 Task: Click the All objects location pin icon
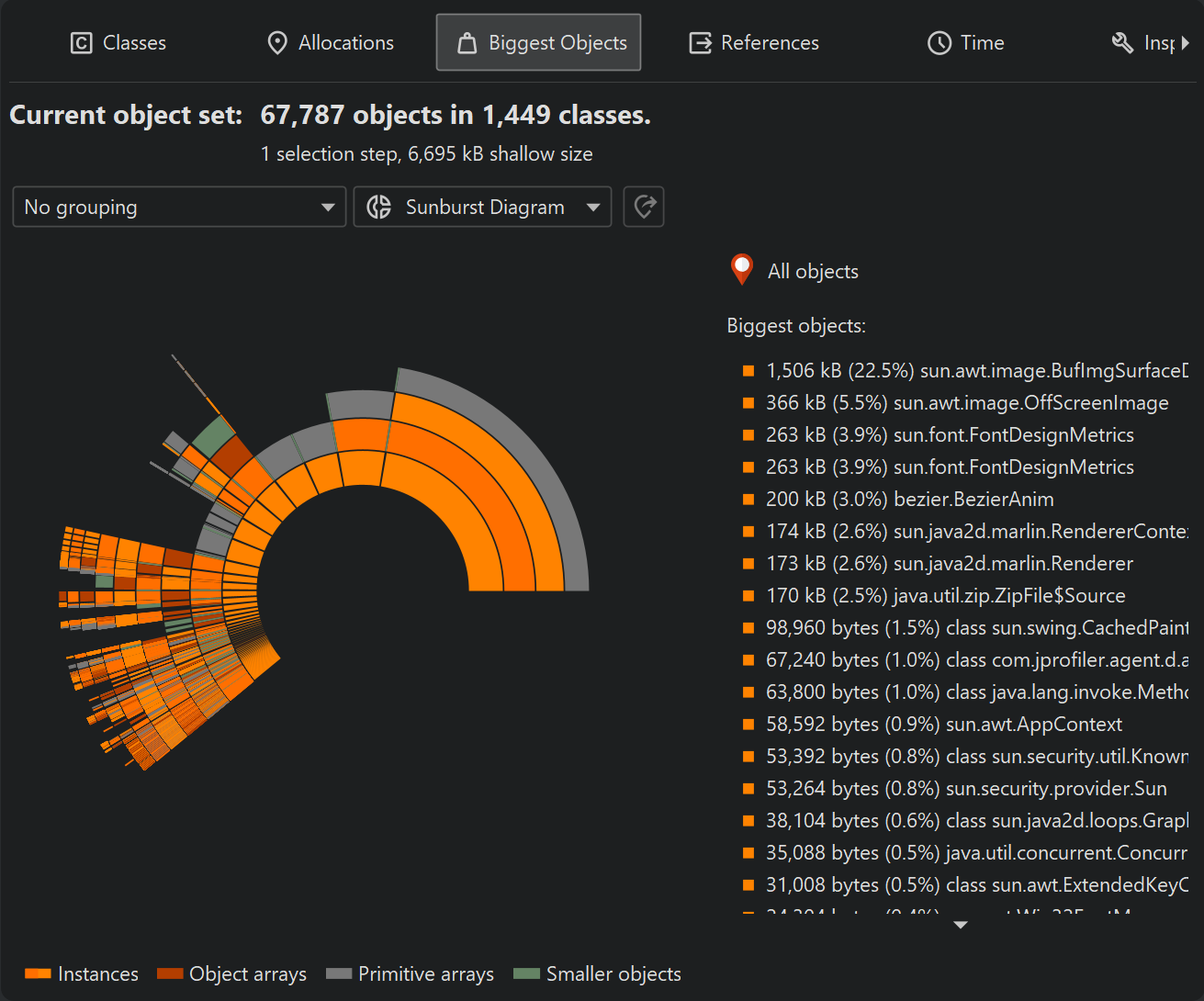[741, 270]
